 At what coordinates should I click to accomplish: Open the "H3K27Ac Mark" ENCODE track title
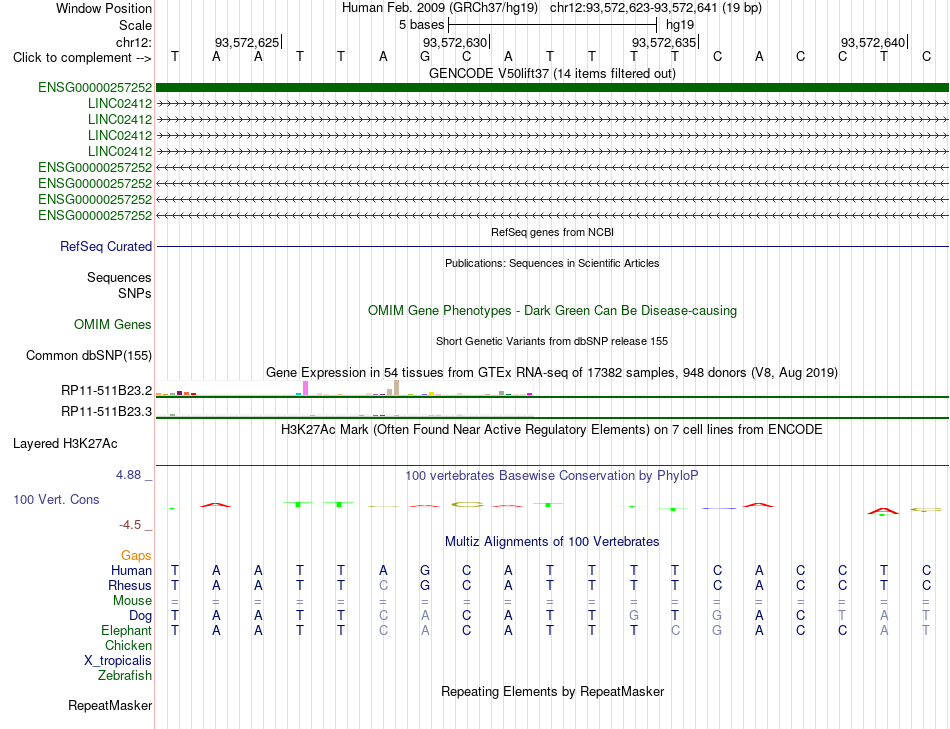tap(552, 430)
